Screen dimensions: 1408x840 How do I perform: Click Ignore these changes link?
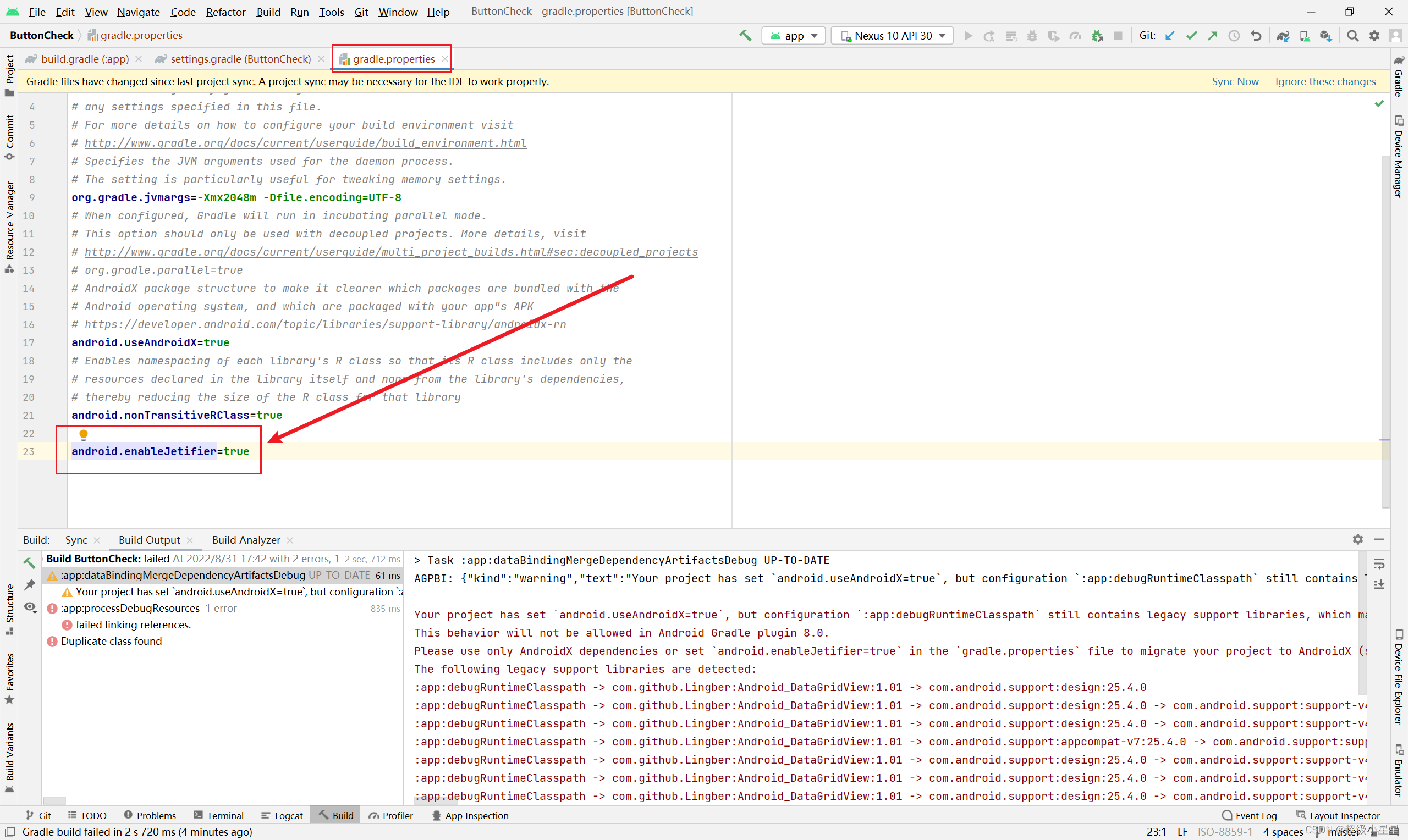(x=1326, y=81)
